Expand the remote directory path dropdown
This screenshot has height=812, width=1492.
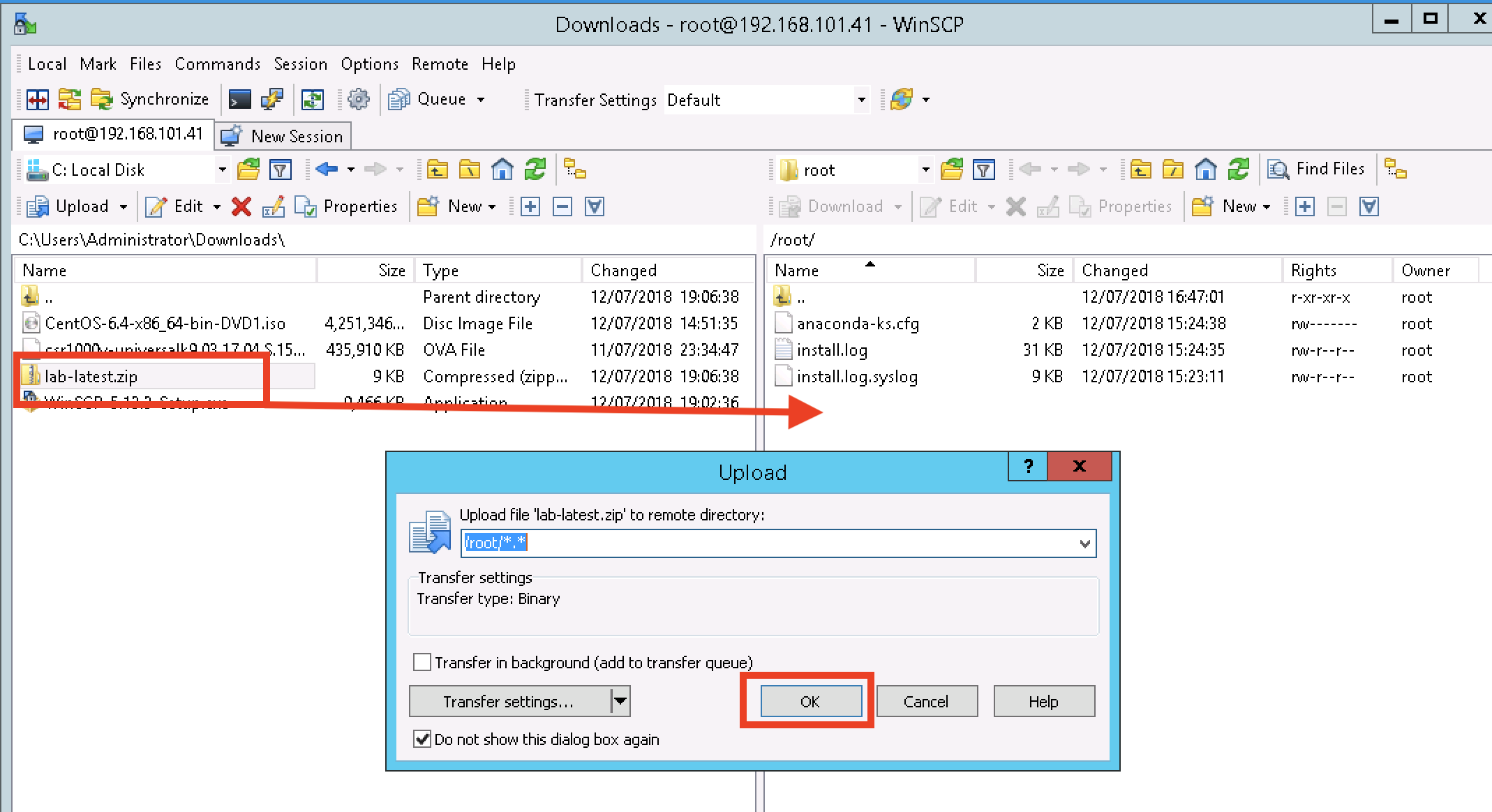pyautogui.click(x=1084, y=543)
